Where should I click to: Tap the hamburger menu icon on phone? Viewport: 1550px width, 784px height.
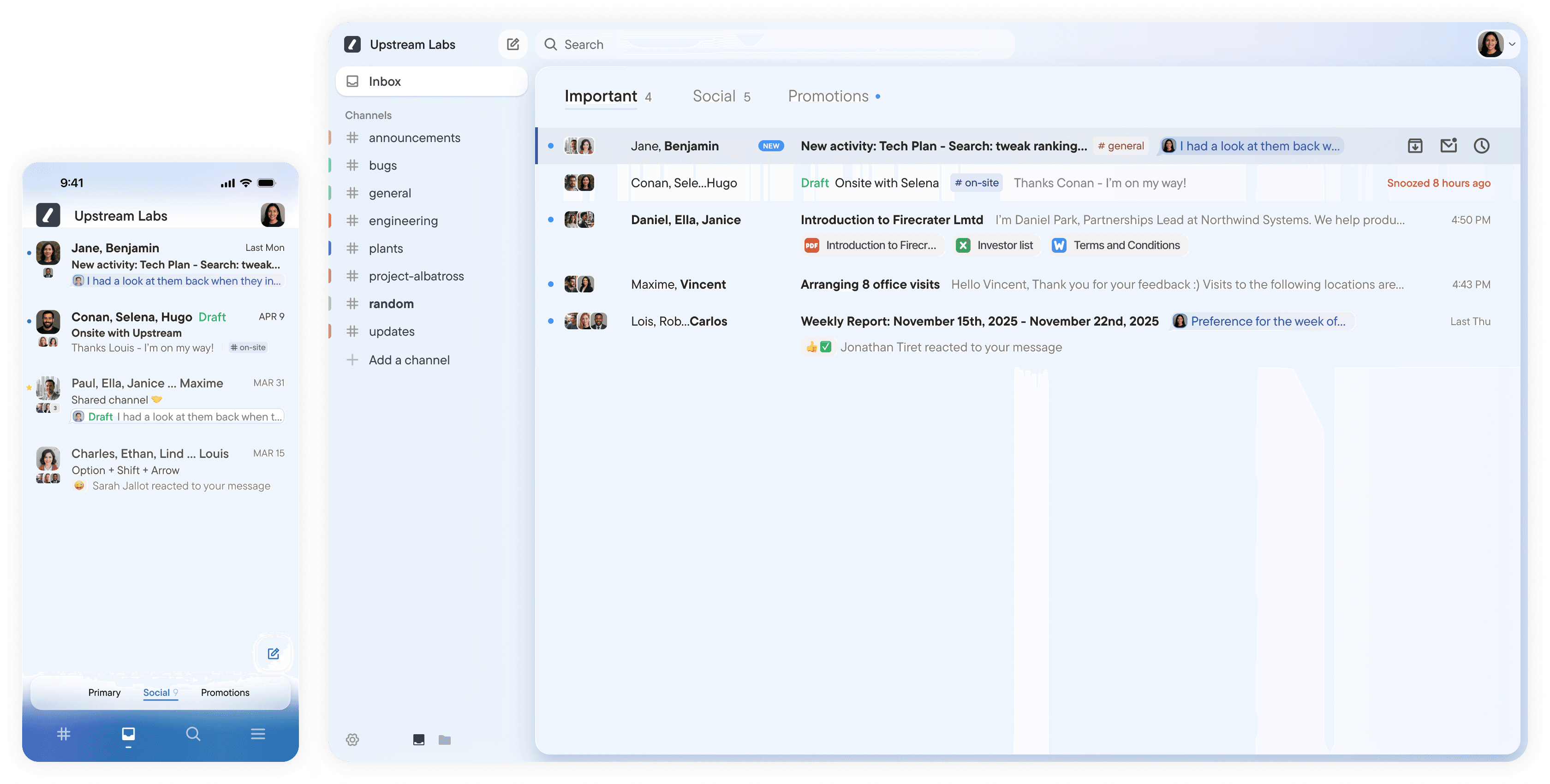pos(258,733)
